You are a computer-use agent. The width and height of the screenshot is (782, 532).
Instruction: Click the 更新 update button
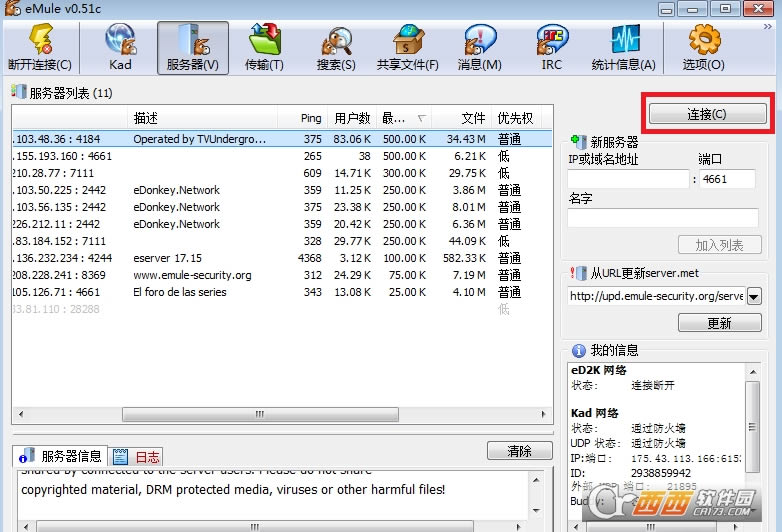tap(719, 323)
